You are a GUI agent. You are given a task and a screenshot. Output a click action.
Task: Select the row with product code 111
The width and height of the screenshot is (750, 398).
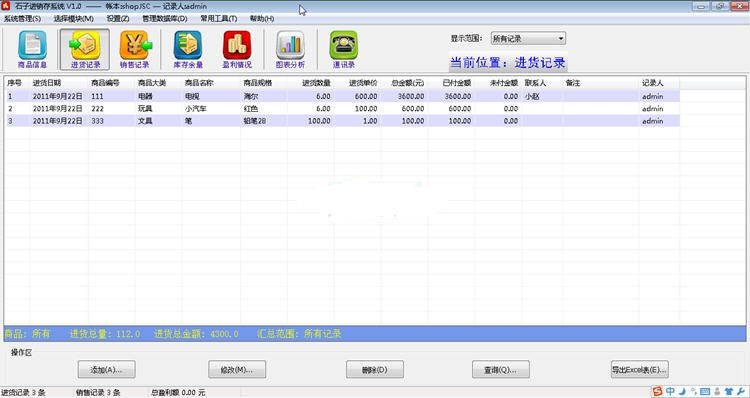pos(342,96)
